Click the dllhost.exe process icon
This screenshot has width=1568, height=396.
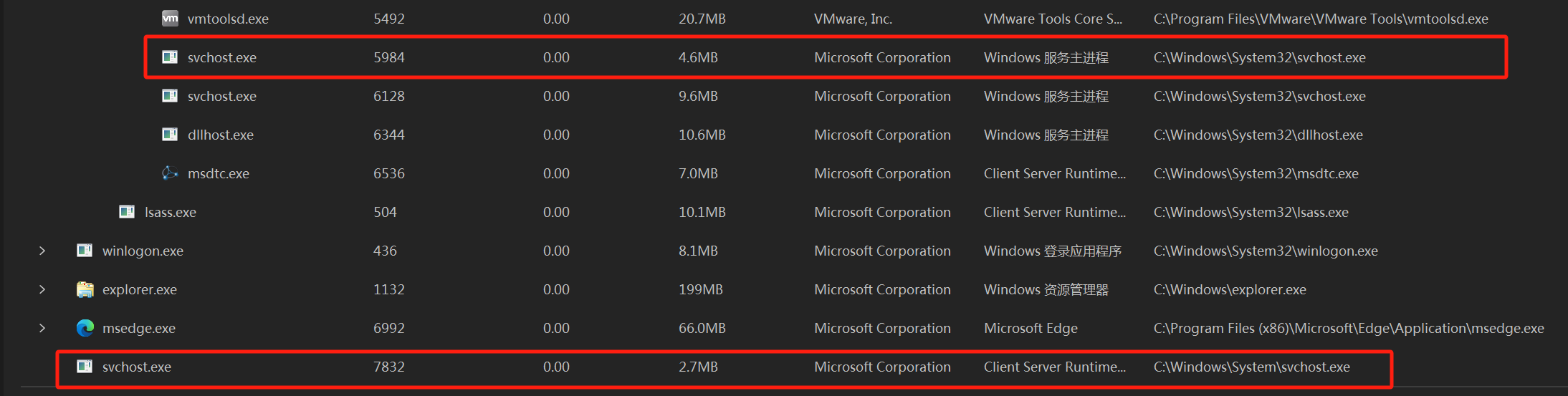pos(170,135)
